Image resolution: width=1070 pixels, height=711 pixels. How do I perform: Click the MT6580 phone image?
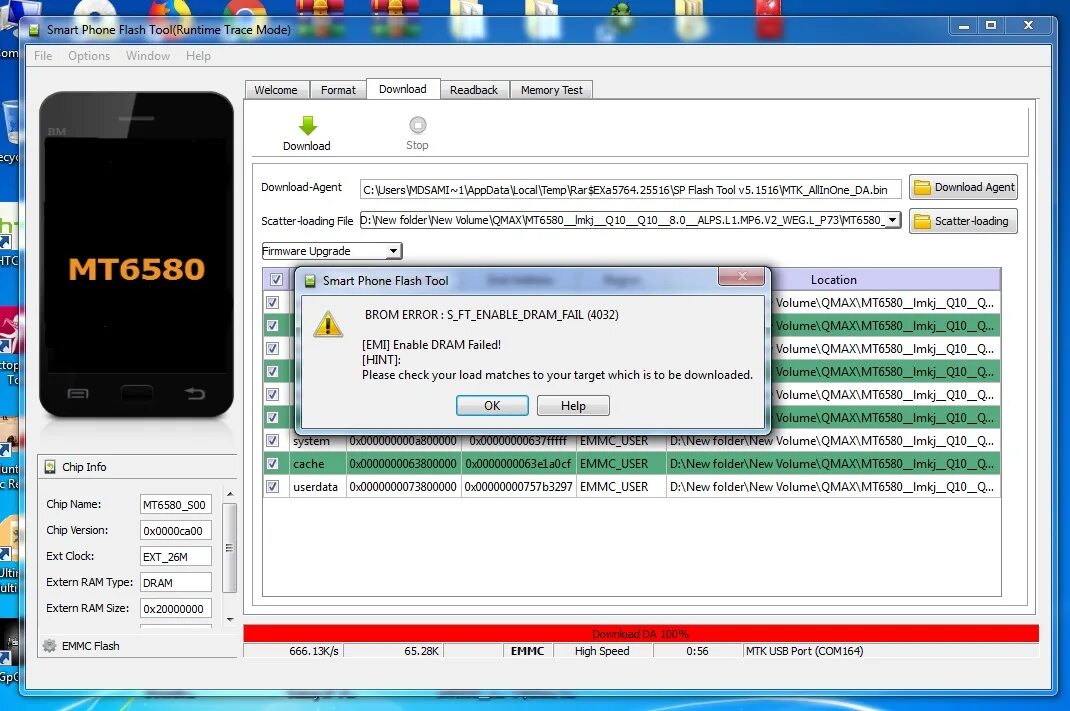pos(136,255)
